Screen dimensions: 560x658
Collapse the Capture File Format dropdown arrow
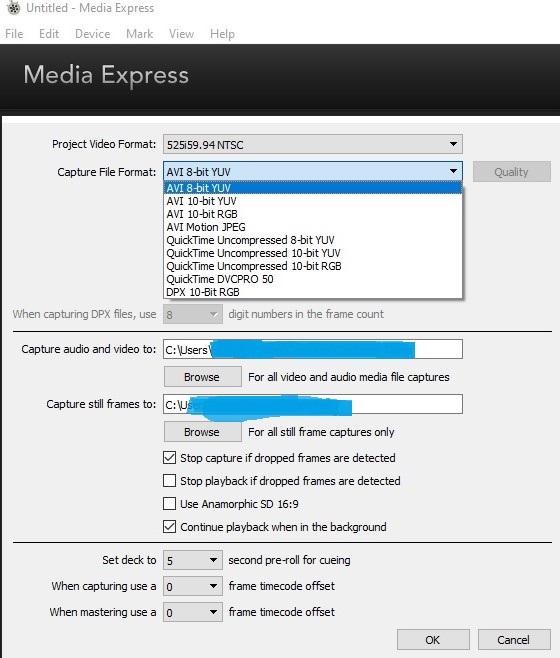coord(453,171)
